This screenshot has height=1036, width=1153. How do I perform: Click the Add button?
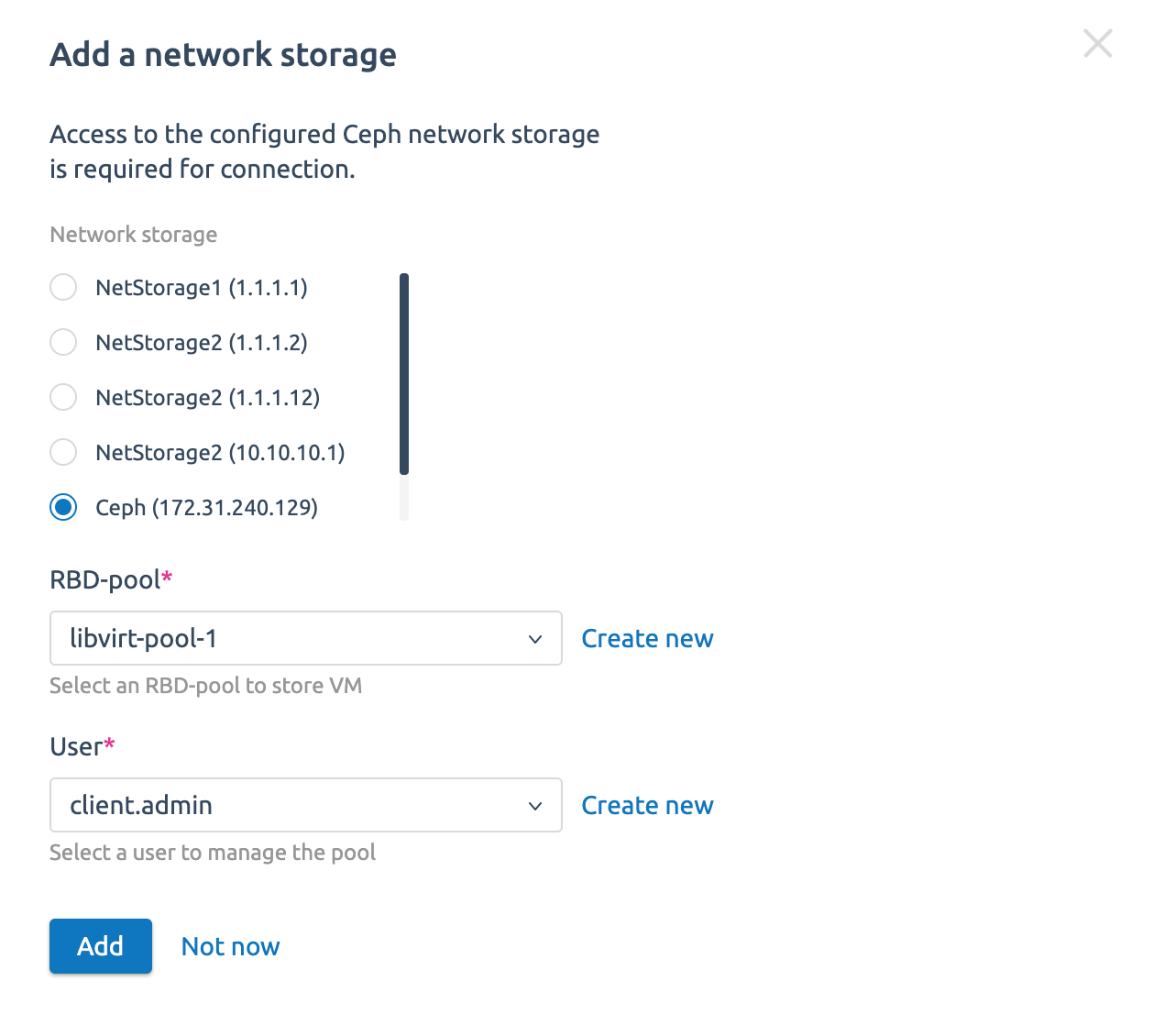click(101, 946)
